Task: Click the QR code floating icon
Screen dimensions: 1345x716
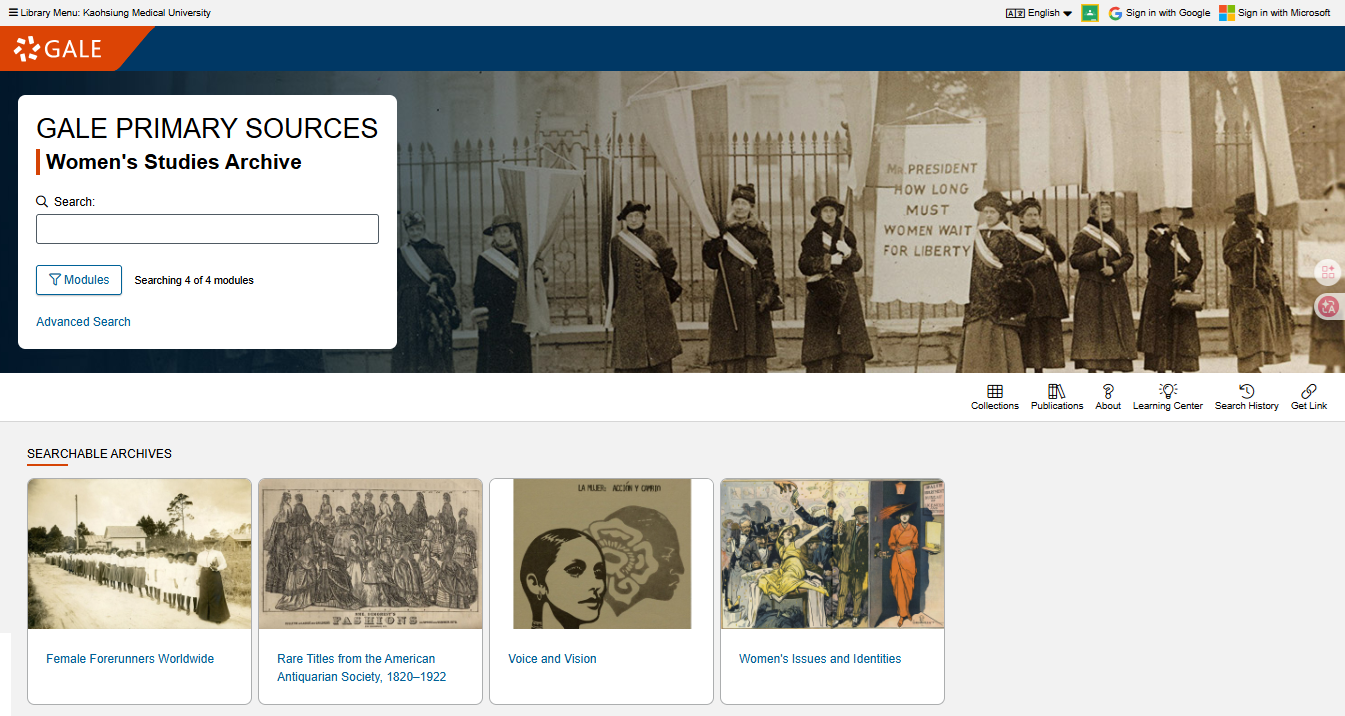Action: point(1328,271)
